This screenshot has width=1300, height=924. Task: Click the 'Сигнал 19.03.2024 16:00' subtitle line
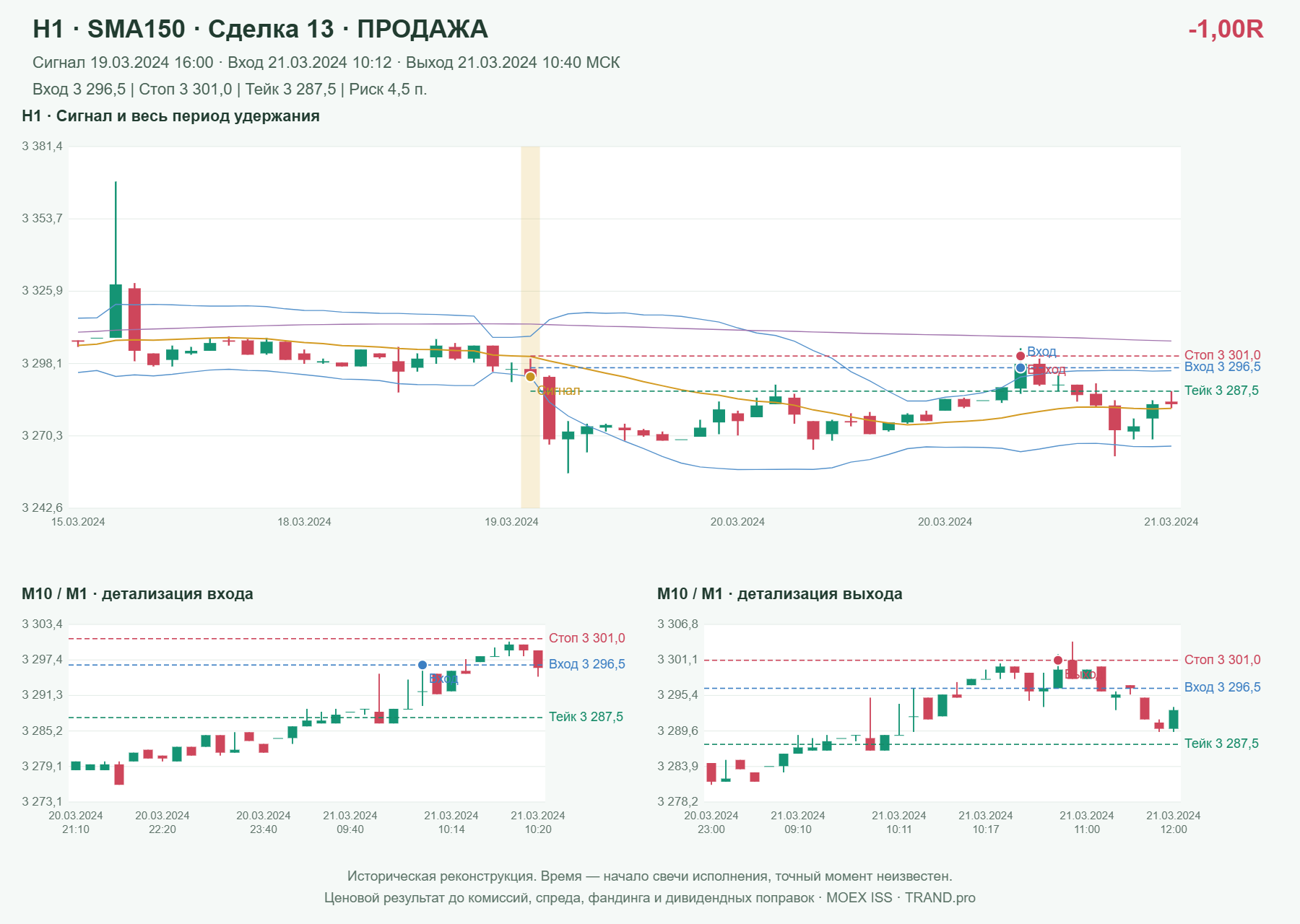coord(326,63)
